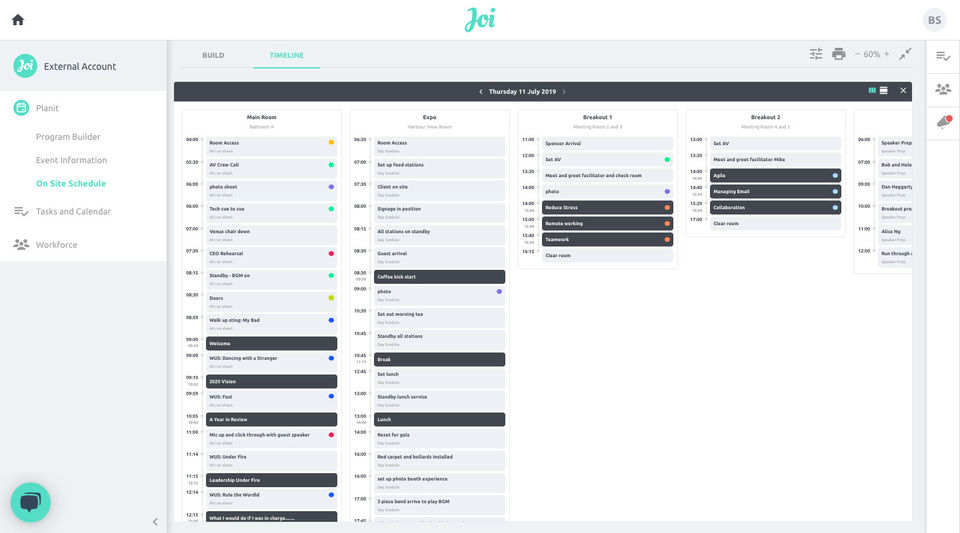Select Standby - BGM on item

tap(271, 279)
